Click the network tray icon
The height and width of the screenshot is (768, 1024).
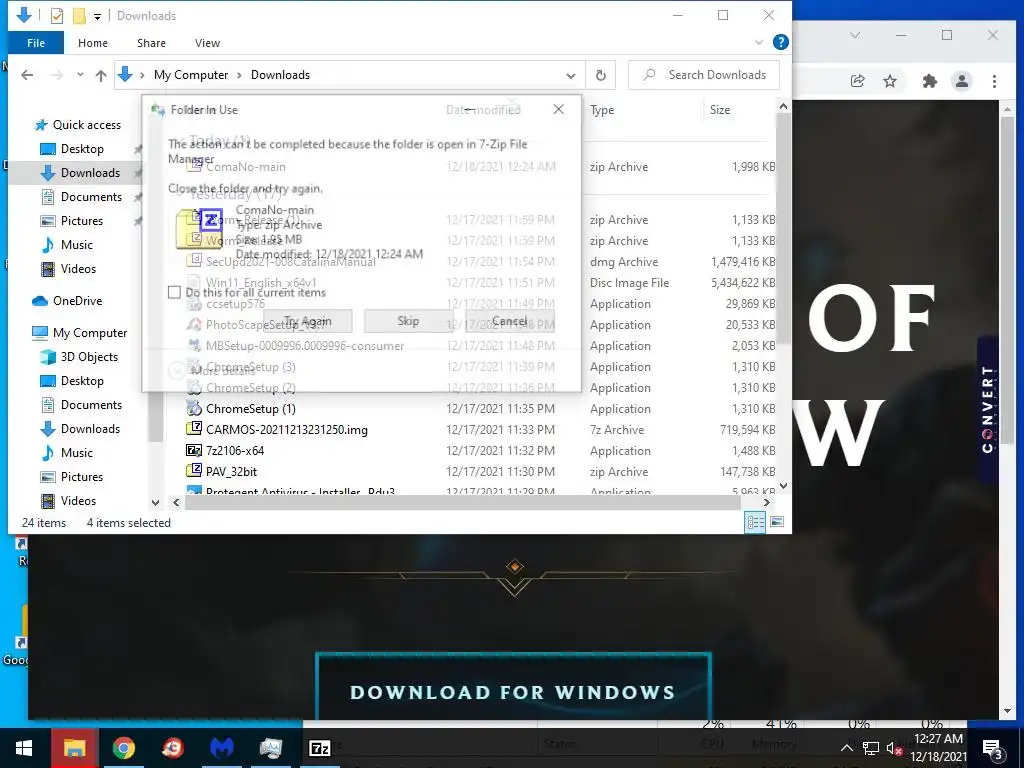871,748
